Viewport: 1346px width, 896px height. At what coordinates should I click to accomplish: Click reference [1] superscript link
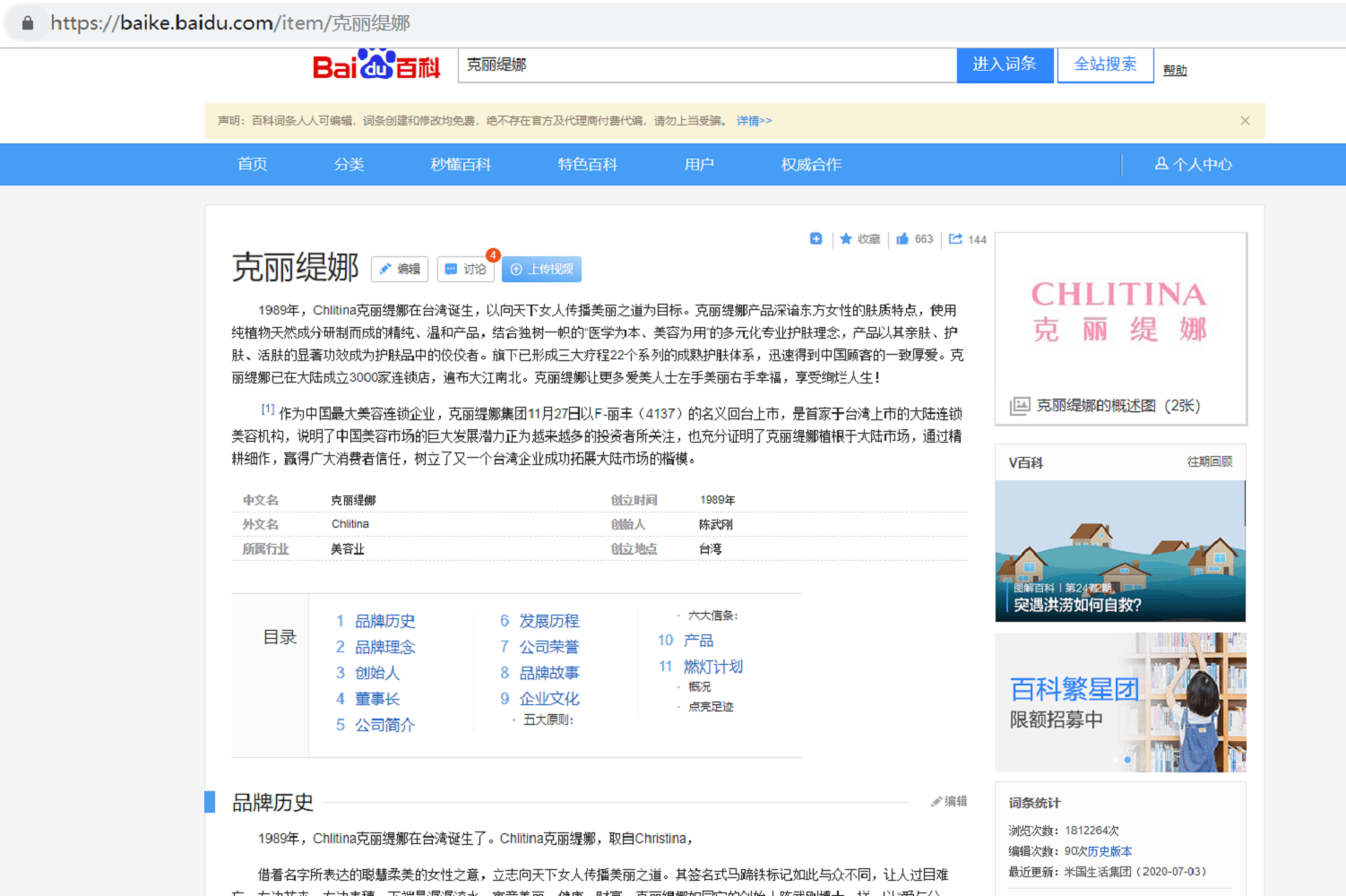tap(268, 409)
